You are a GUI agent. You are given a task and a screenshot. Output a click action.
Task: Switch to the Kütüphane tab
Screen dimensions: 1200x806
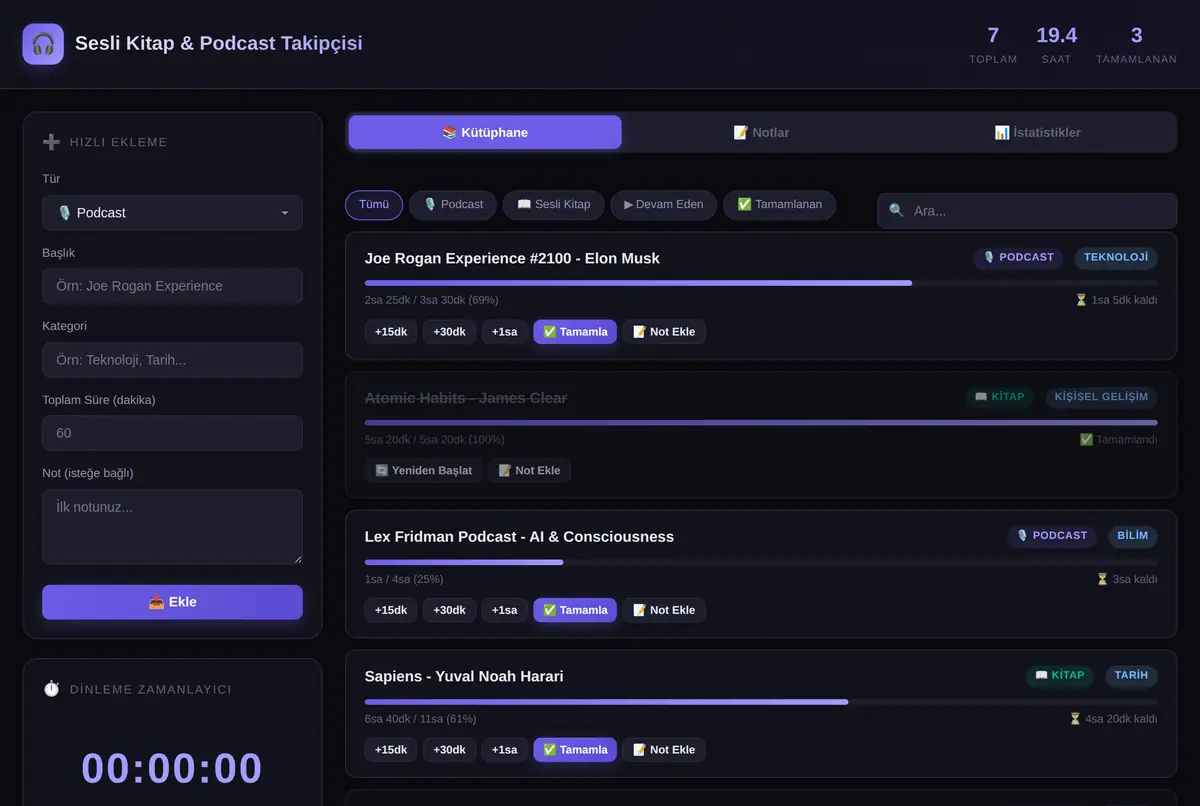tap(485, 132)
